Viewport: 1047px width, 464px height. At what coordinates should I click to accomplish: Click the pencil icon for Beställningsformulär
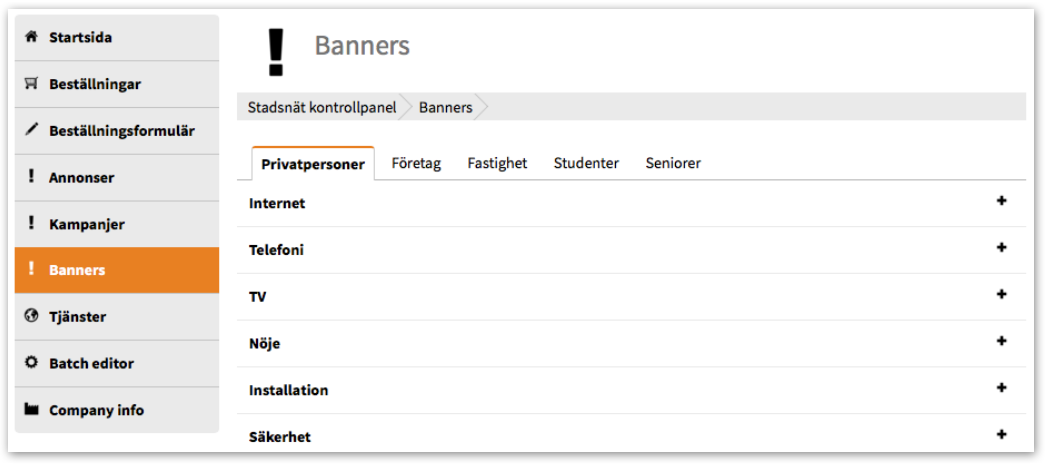tap(31, 130)
